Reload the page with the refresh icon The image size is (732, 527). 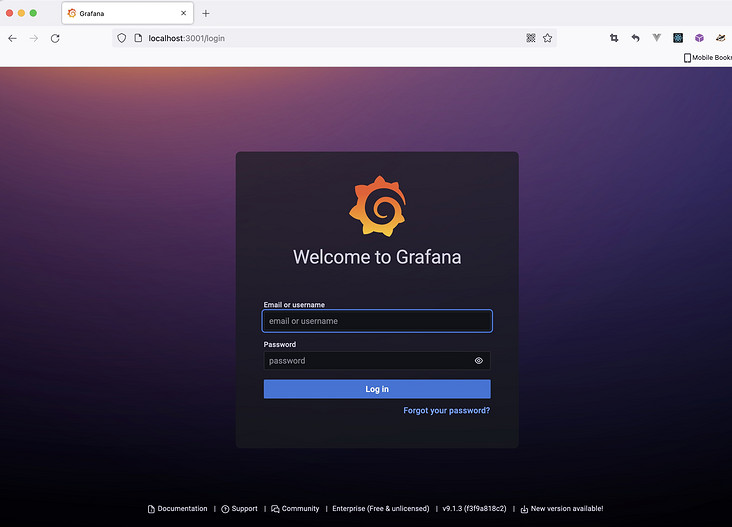pos(55,38)
